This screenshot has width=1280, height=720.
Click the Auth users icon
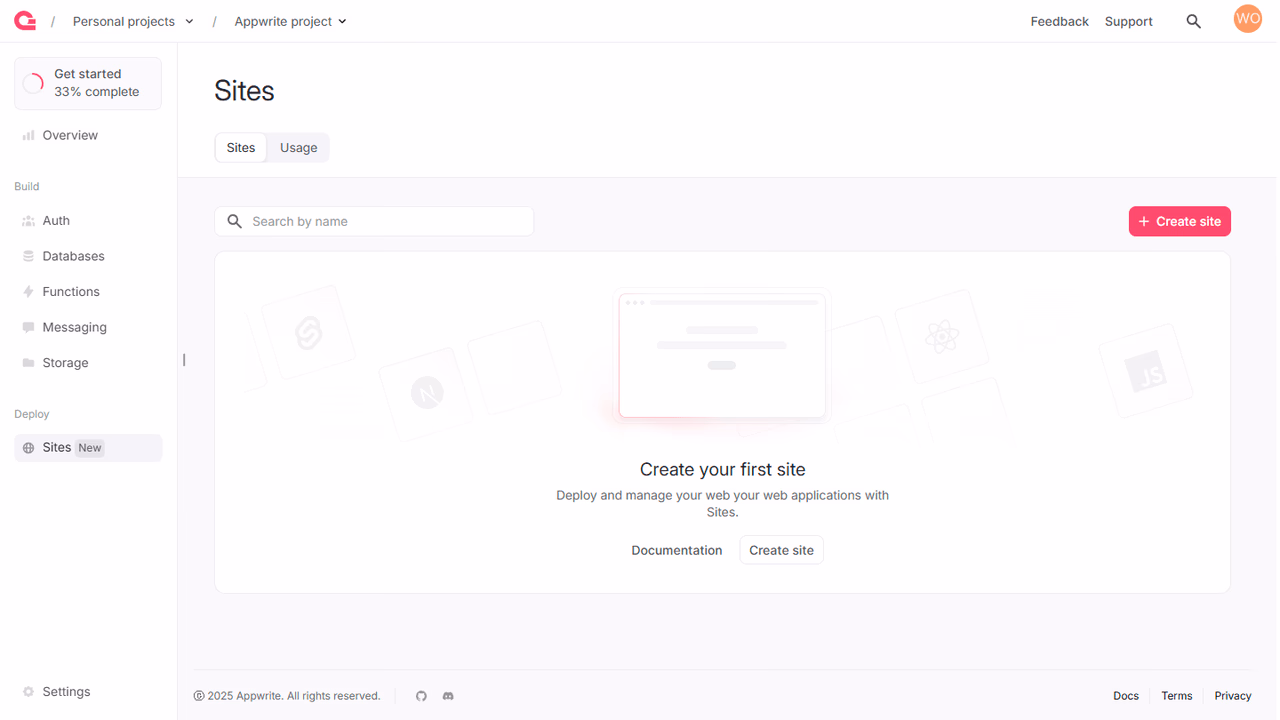tap(28, 221)
